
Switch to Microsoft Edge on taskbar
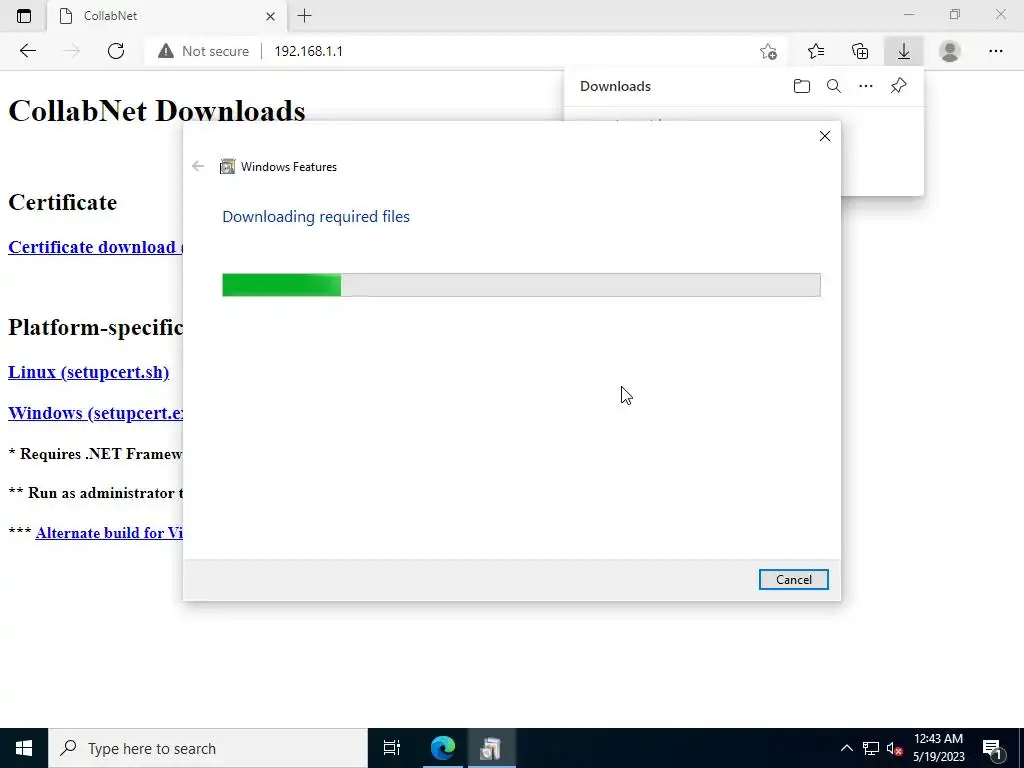[x=442, y=748]
